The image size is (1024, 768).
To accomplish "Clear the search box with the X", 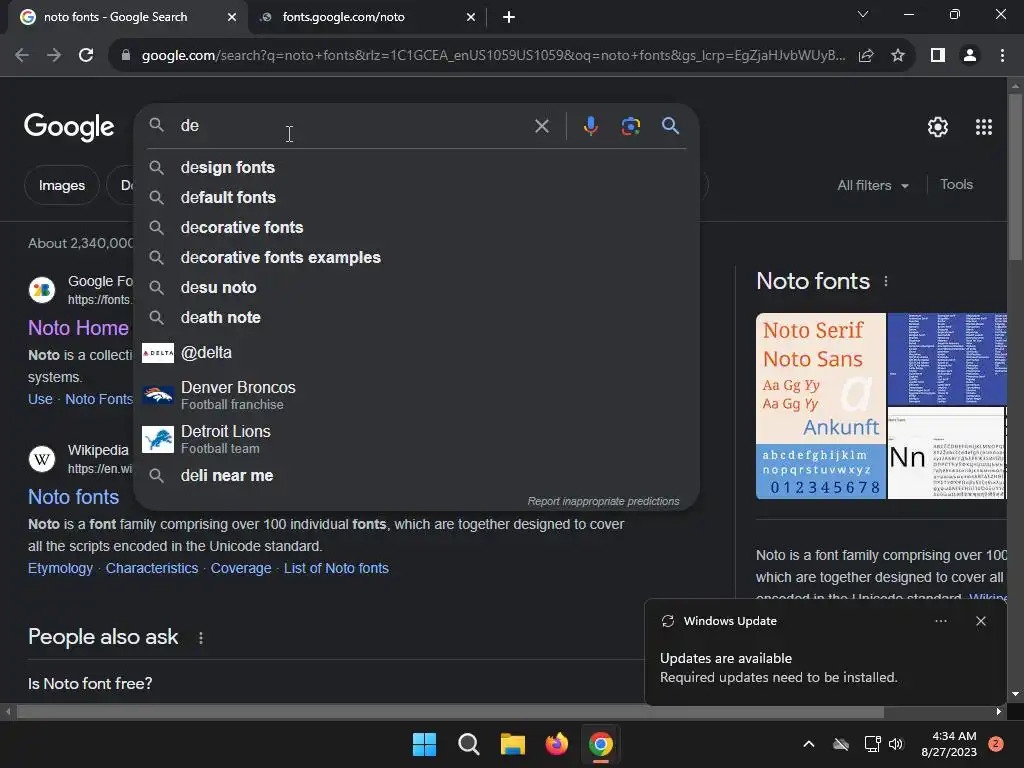I will click(541, 125).
